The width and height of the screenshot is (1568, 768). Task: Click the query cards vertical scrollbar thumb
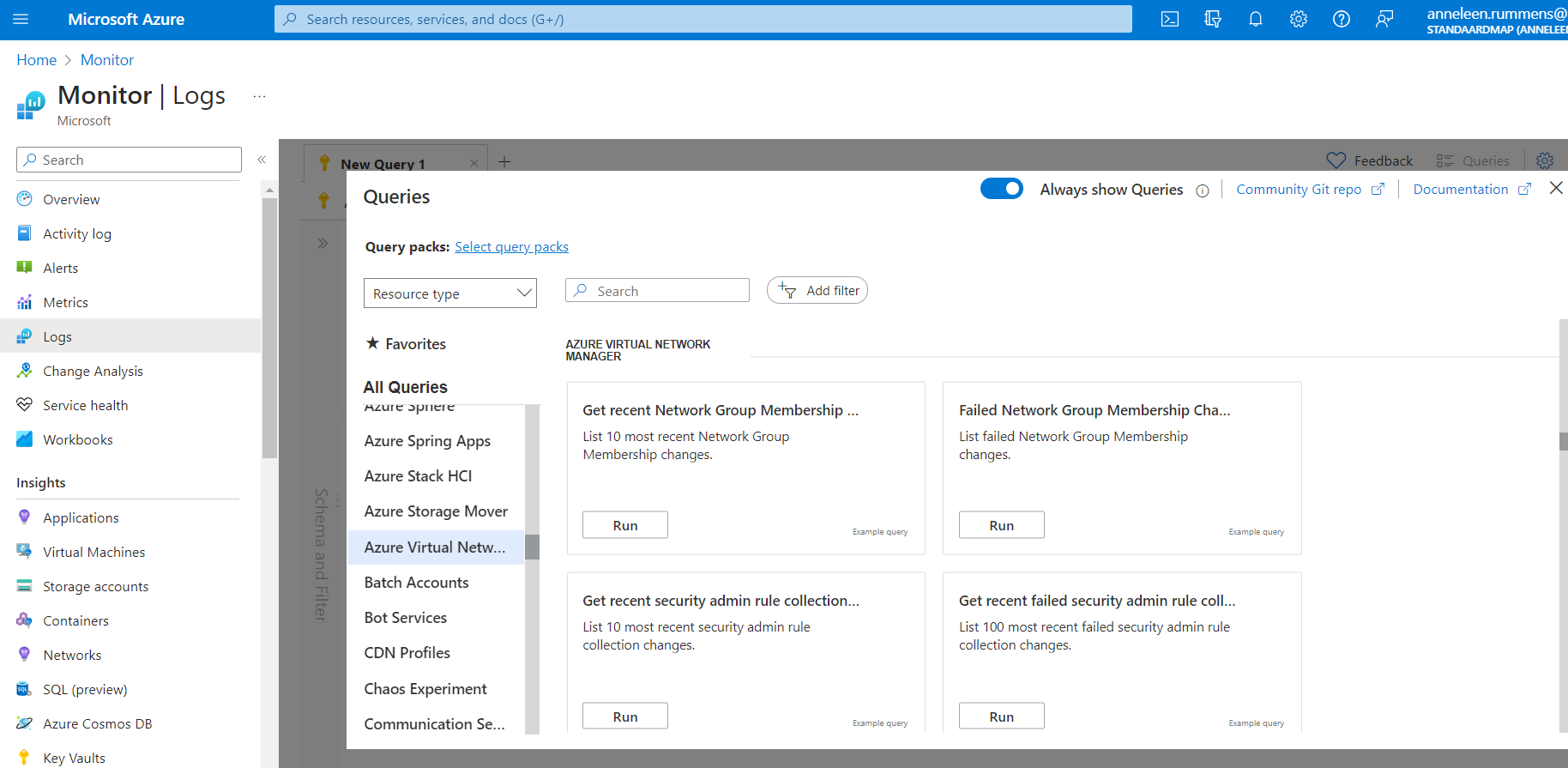[x=1563, y=441]
